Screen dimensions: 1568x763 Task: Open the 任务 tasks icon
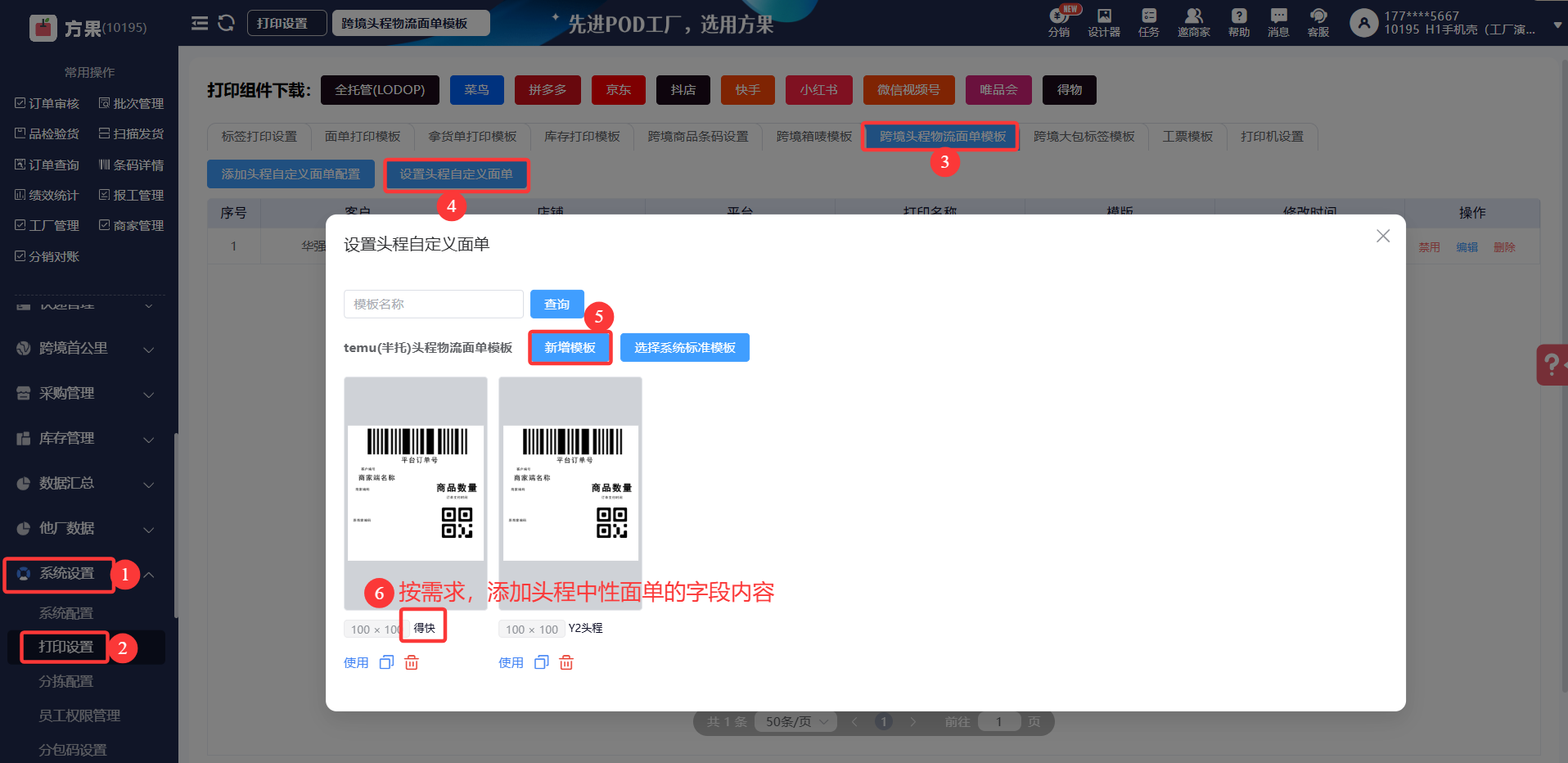[1149, 22]
